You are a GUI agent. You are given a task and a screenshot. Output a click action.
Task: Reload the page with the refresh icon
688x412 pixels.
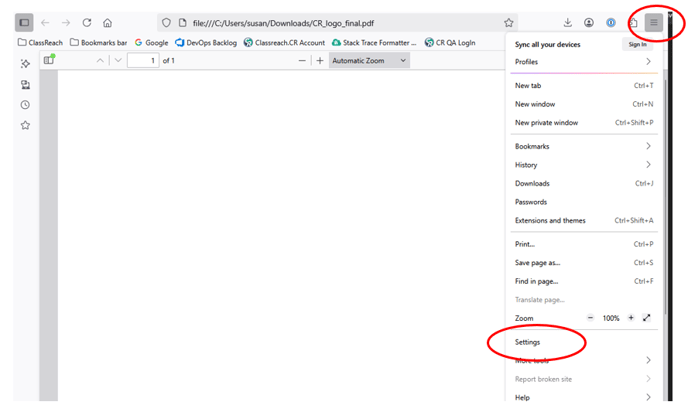pyautogui.click(x=87, y=22)
